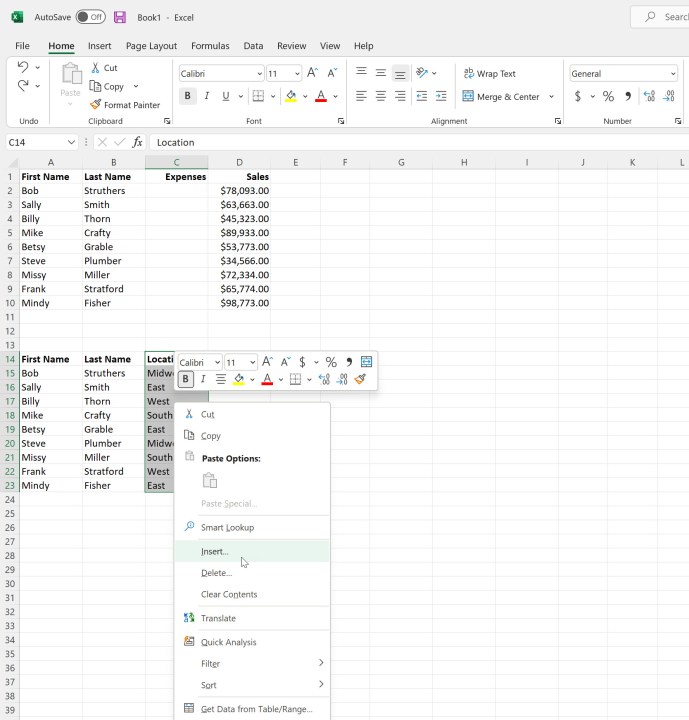Click the ribbon Italic icon
This screenshot has height=720, width=689.
tap(207, 97)
